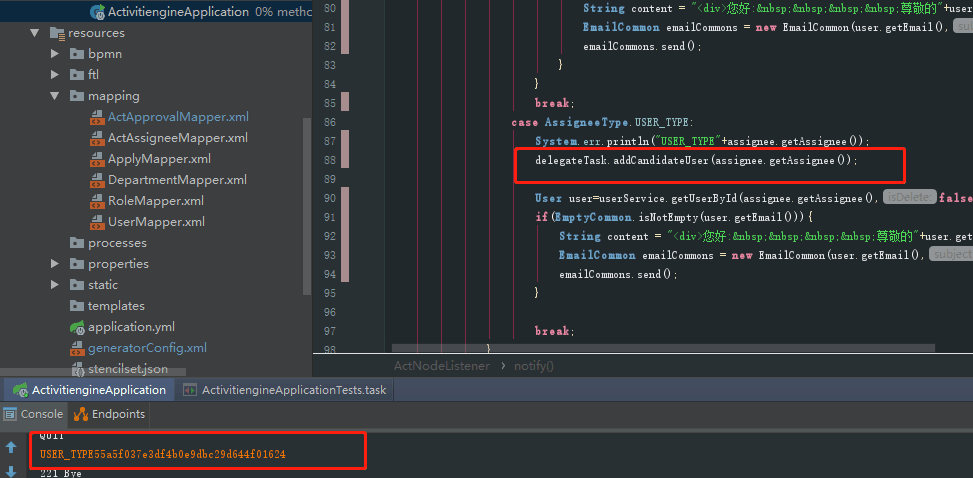973x478 pixels.
Task: Open the Endpoints tab
Action: coord(109,414)
